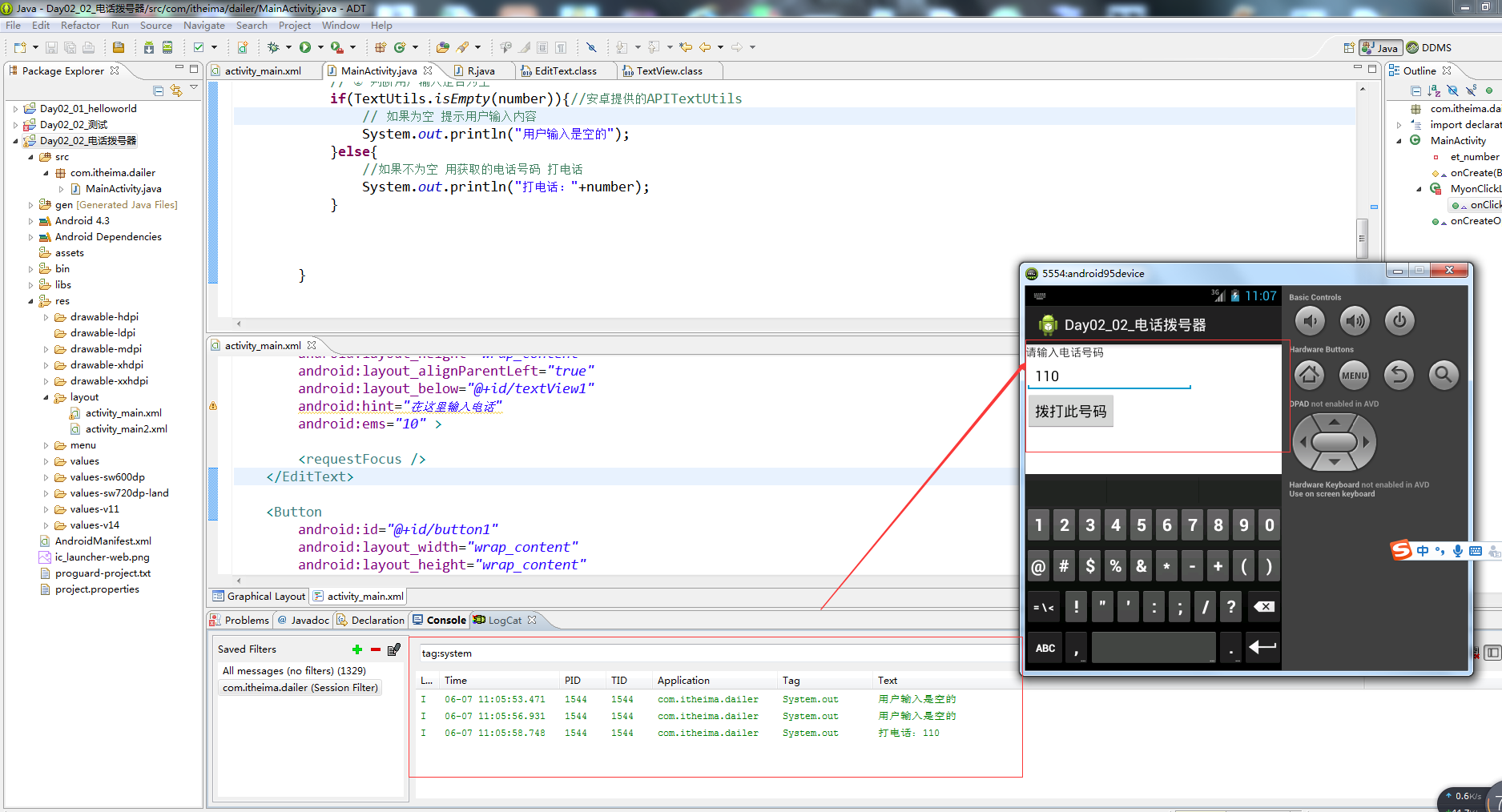Click the New Java Package icon
This screenshot has width=1502, height=812.
(x=381, y=47)
